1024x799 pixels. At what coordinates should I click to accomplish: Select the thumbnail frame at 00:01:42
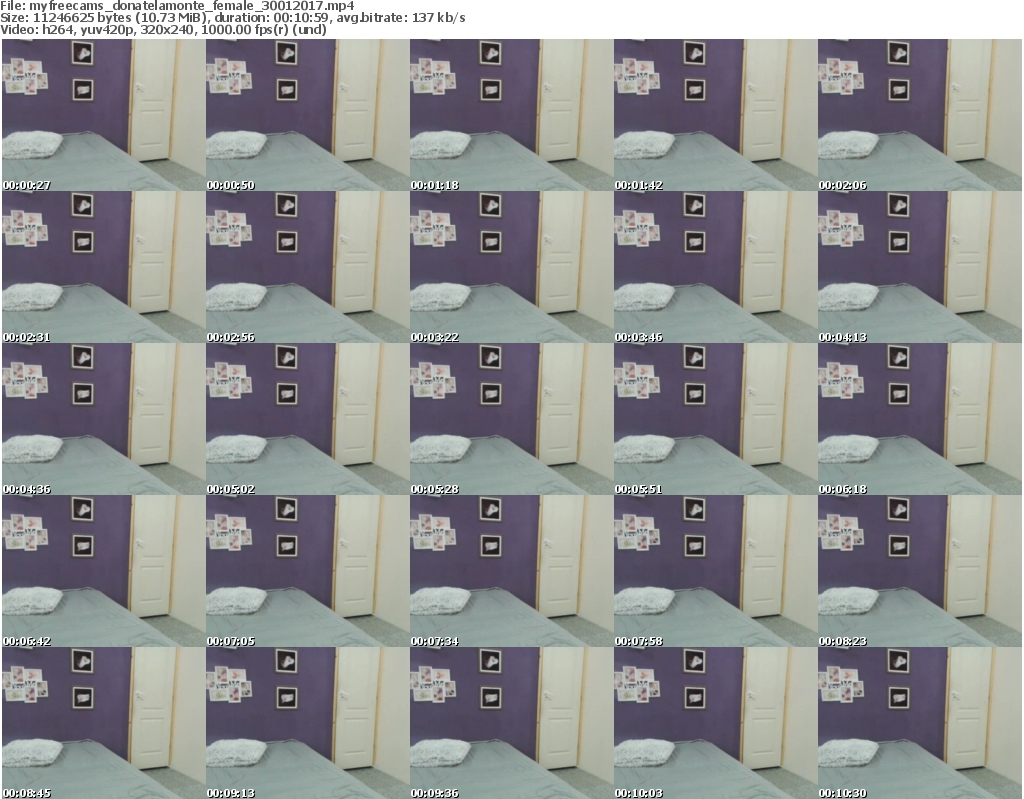click(715, 115)
